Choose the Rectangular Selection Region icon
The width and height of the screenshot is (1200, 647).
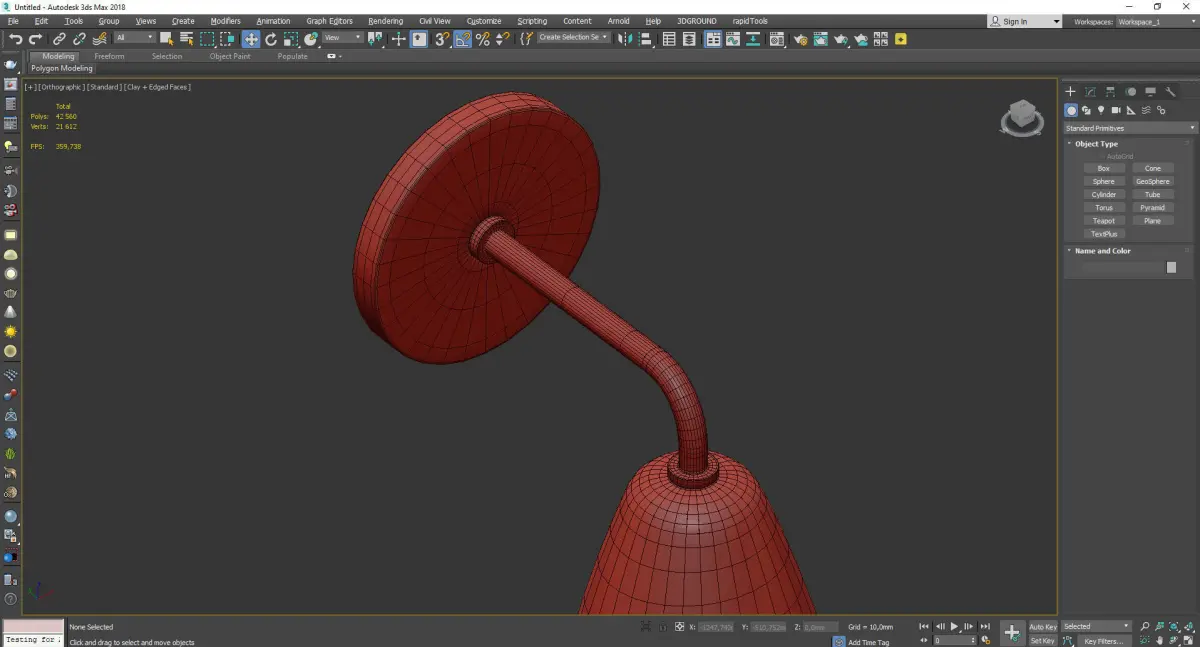point(207,39)
